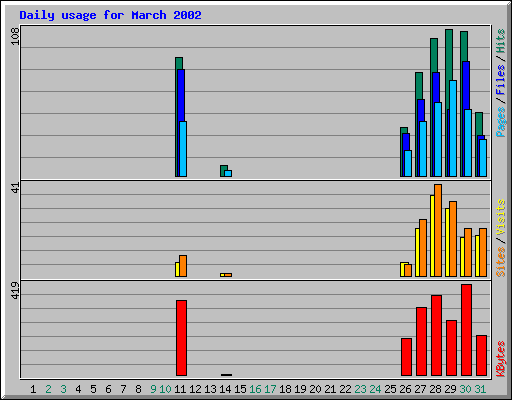512x400 pixels.
Task: Click day 11 on the x-axis
Action: (180, 389)
